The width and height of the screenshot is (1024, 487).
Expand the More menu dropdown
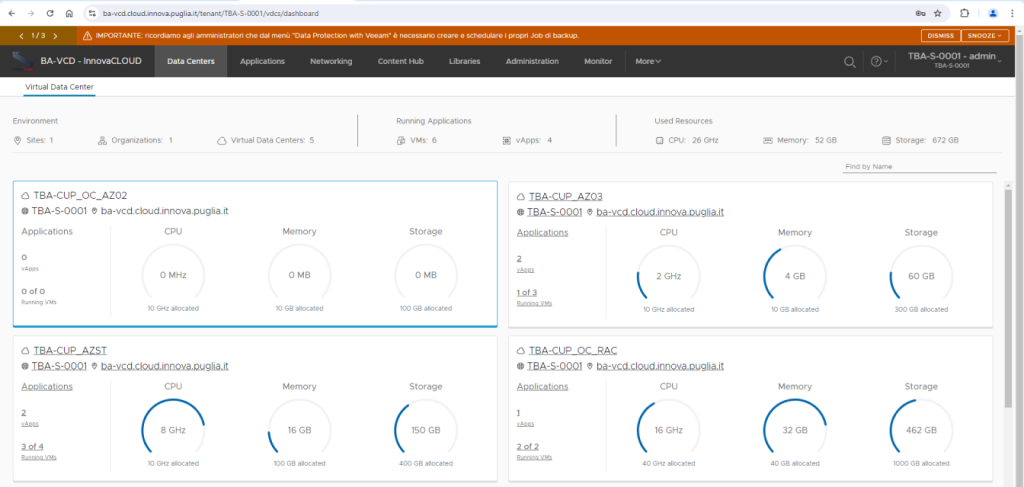(x=648, y=61)
